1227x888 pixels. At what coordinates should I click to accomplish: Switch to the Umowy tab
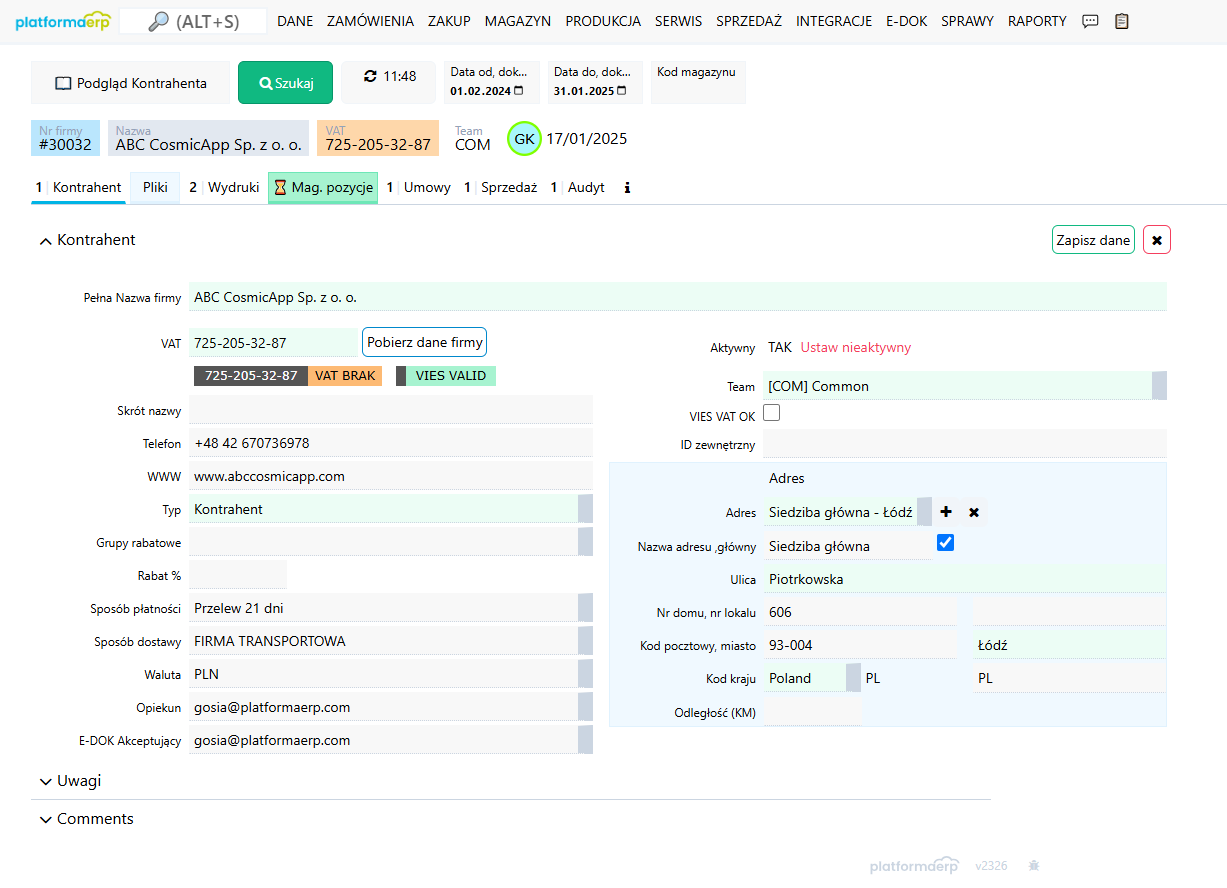tap(426, 188)
